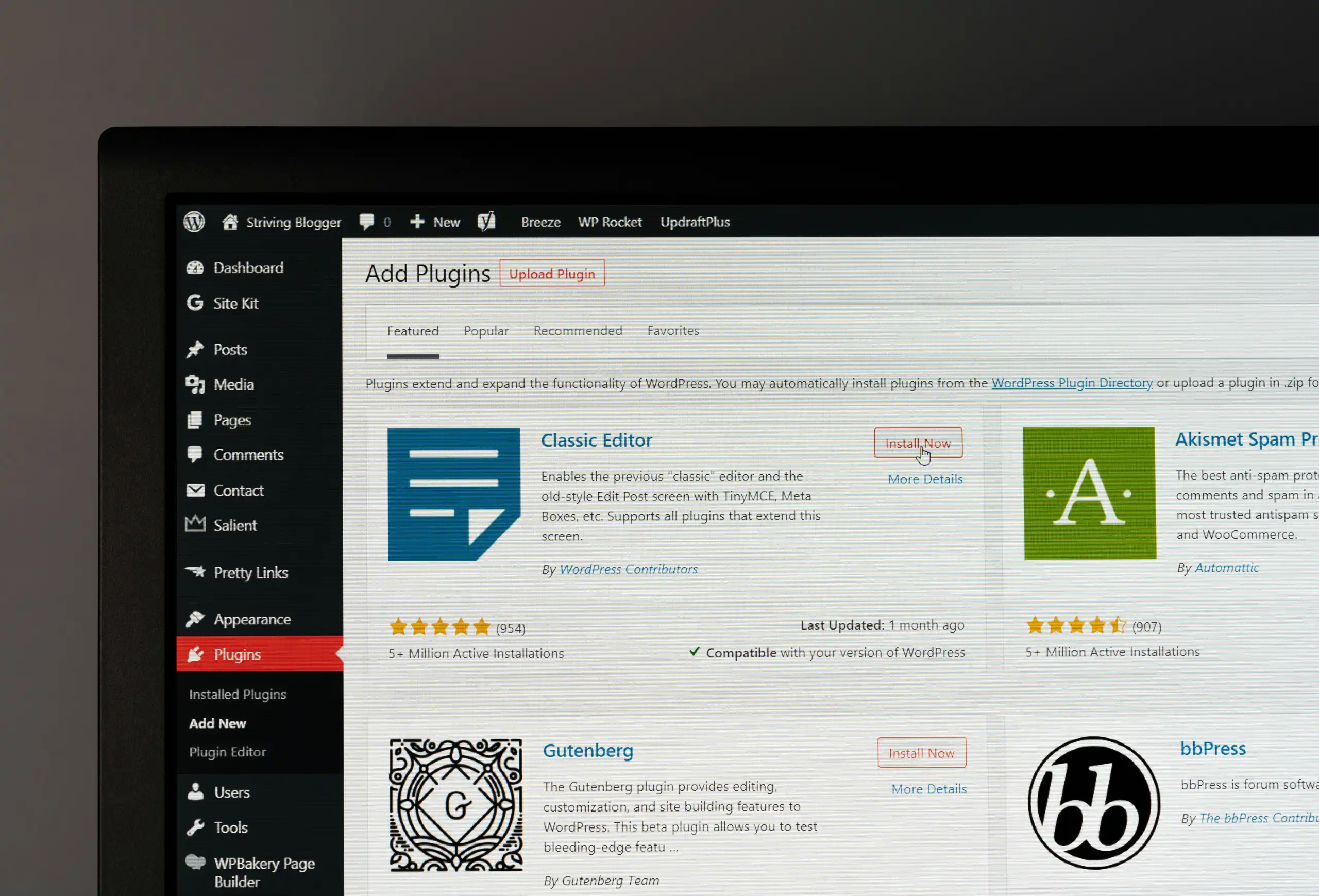This screenshot has width=1319, height=896.
Task: Open the Recommended plugins tab
Action: (x=578, y=331)
